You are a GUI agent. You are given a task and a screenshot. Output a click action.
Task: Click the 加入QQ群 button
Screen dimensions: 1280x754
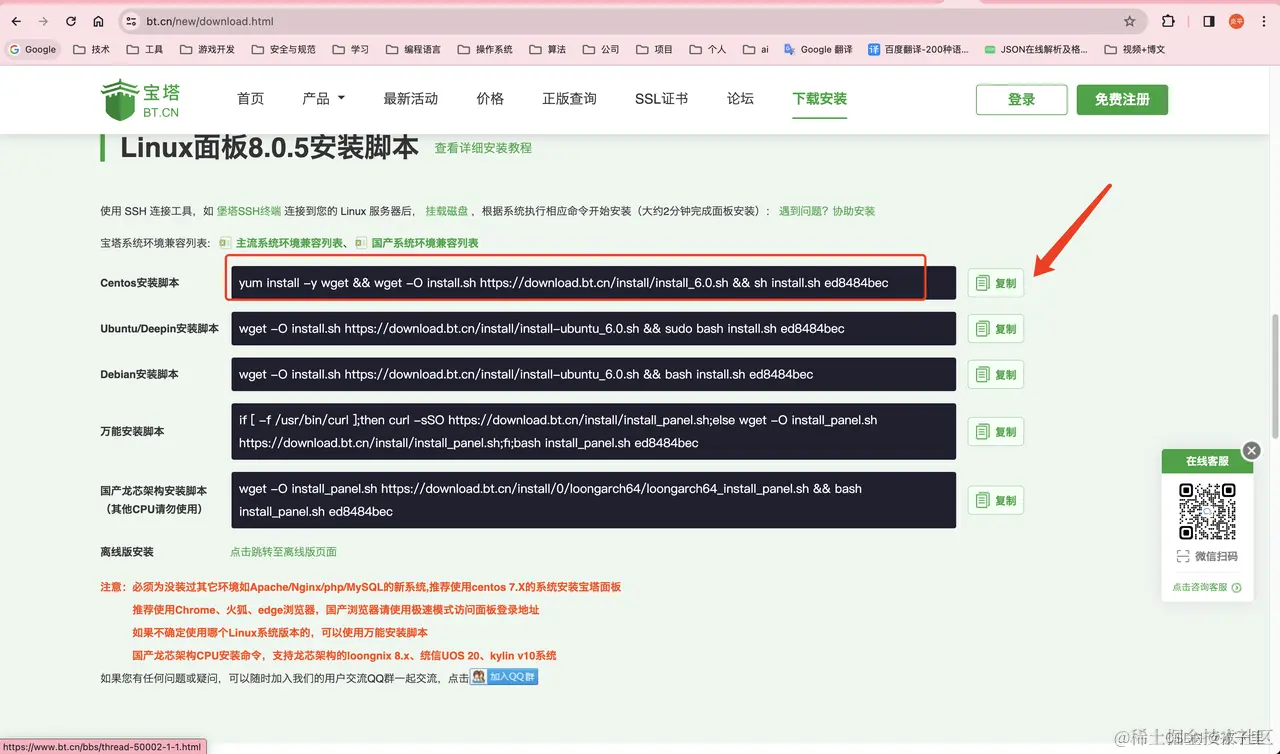click(x=504, y=677)
